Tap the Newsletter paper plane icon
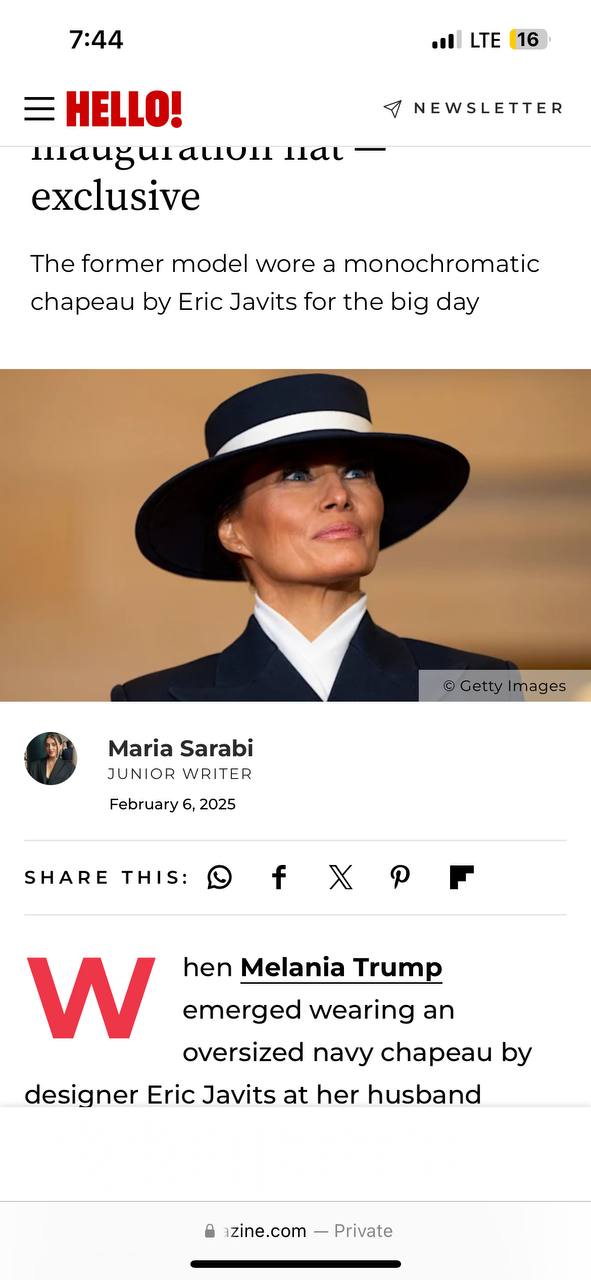The height and width of the screenshot is (1280, 591). click(393, 108)
